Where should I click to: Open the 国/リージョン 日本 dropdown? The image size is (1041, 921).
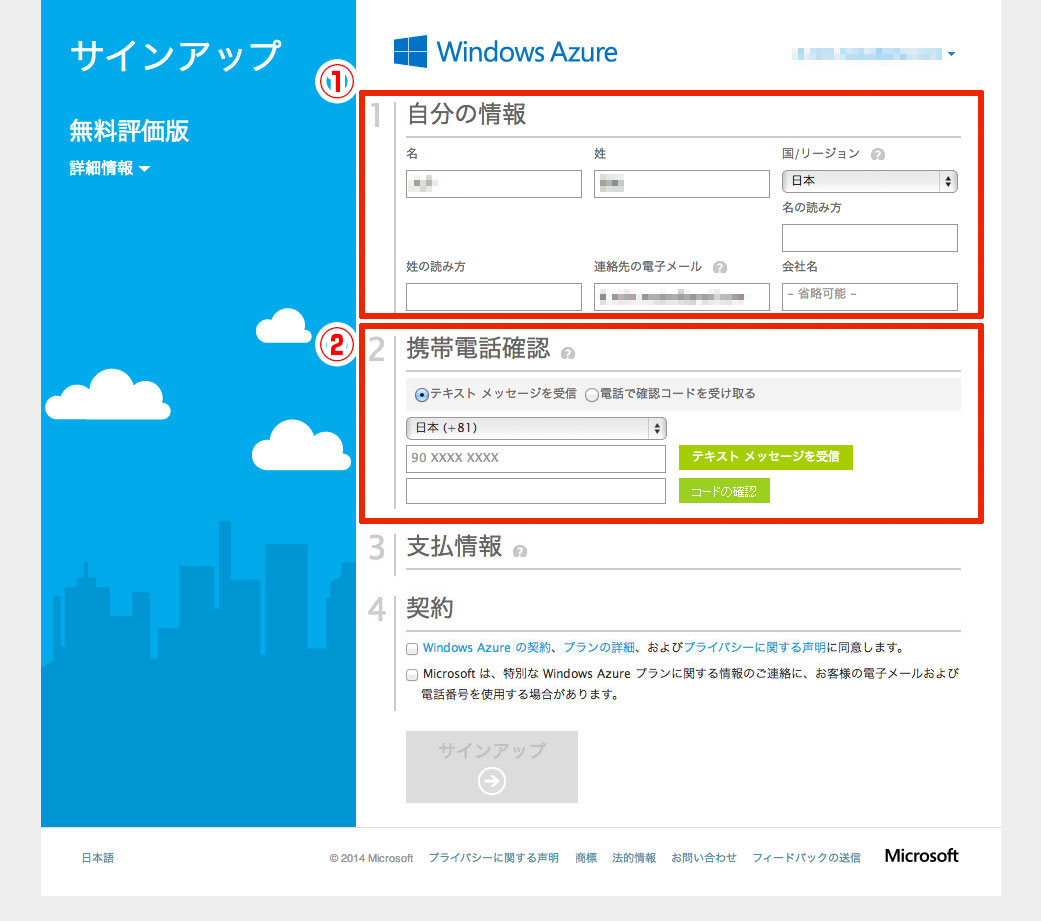[x=870, y=181]
